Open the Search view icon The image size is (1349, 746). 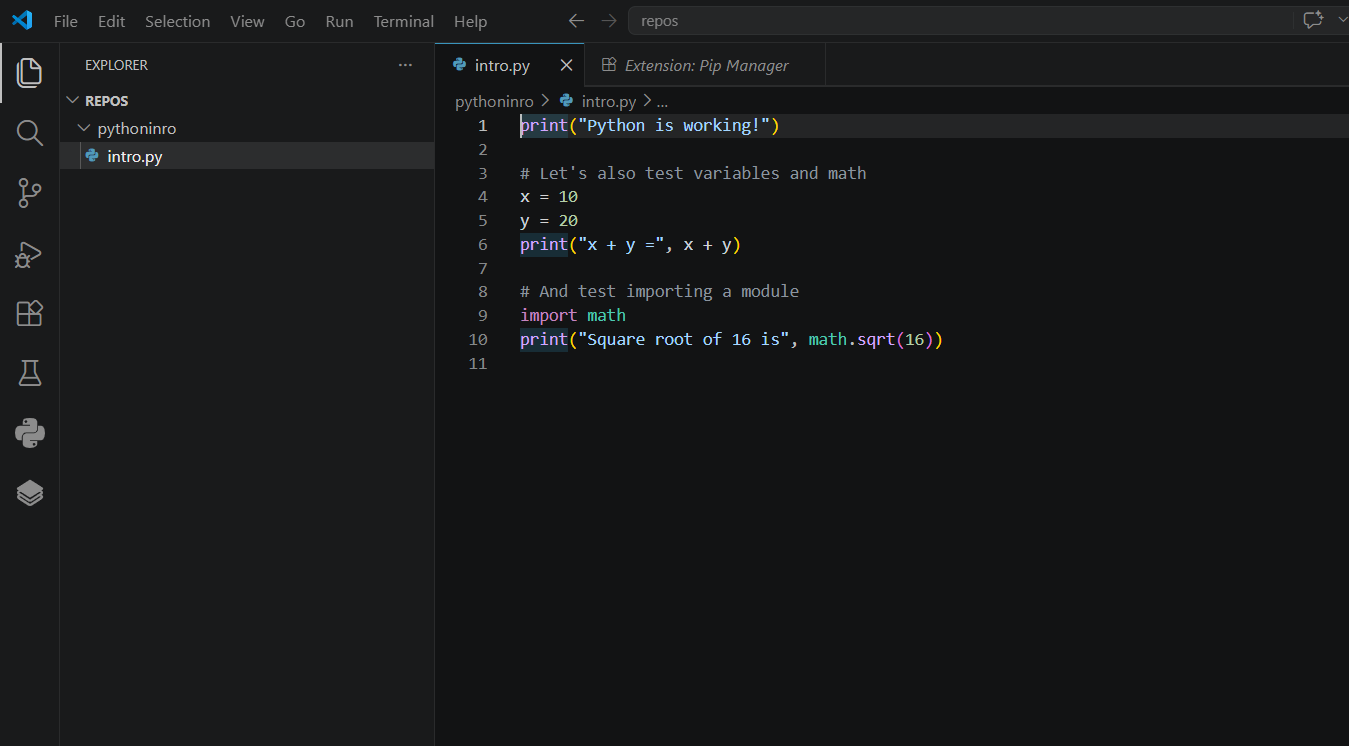tap(30, 133)
